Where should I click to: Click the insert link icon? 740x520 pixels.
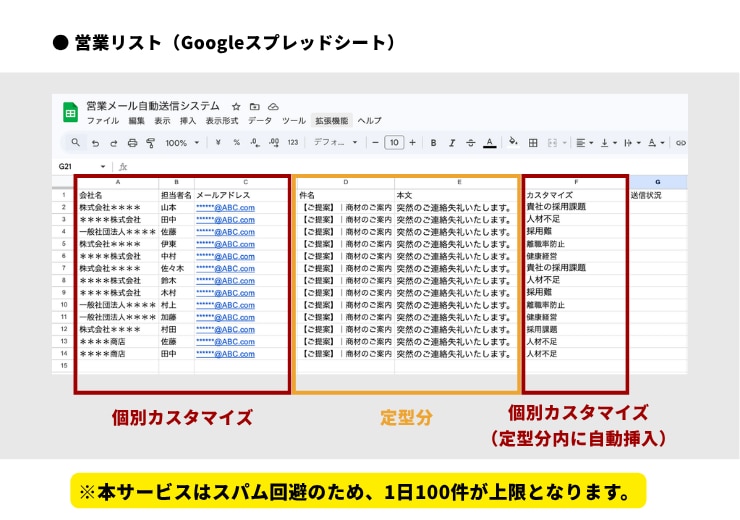coord(681,143)
